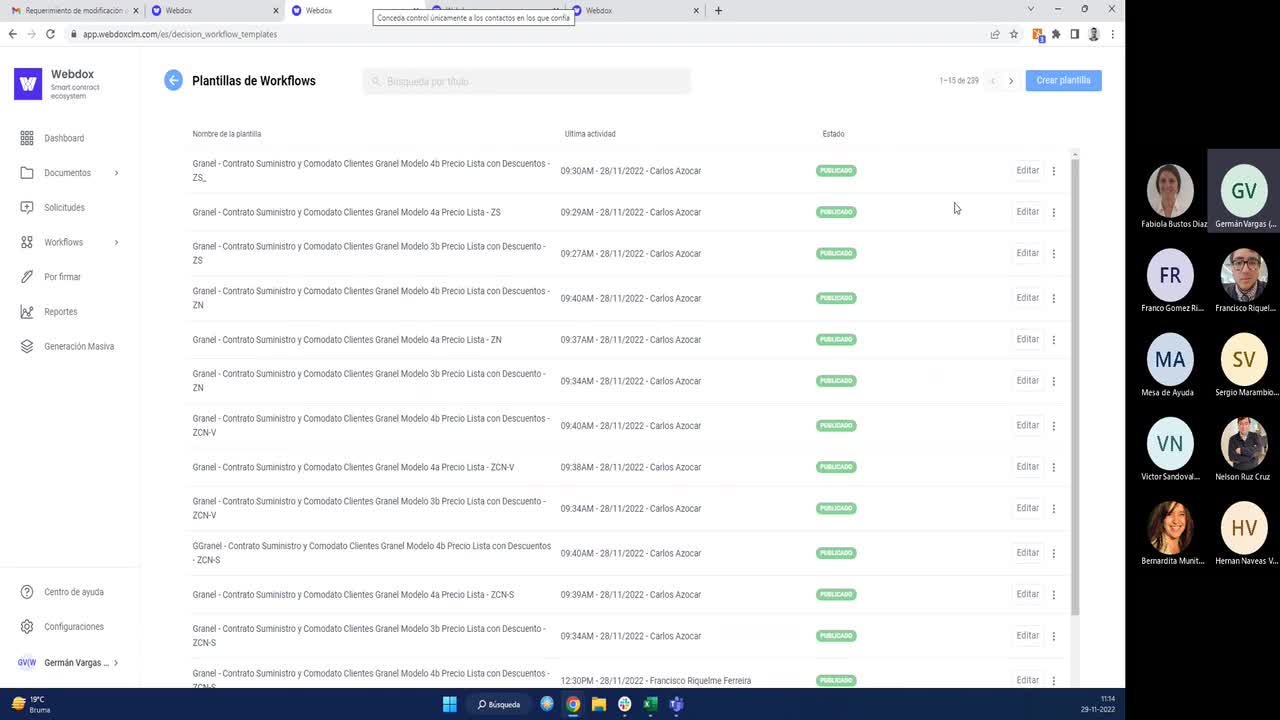Open three-dot menu for first template row

pos(1053,171)
